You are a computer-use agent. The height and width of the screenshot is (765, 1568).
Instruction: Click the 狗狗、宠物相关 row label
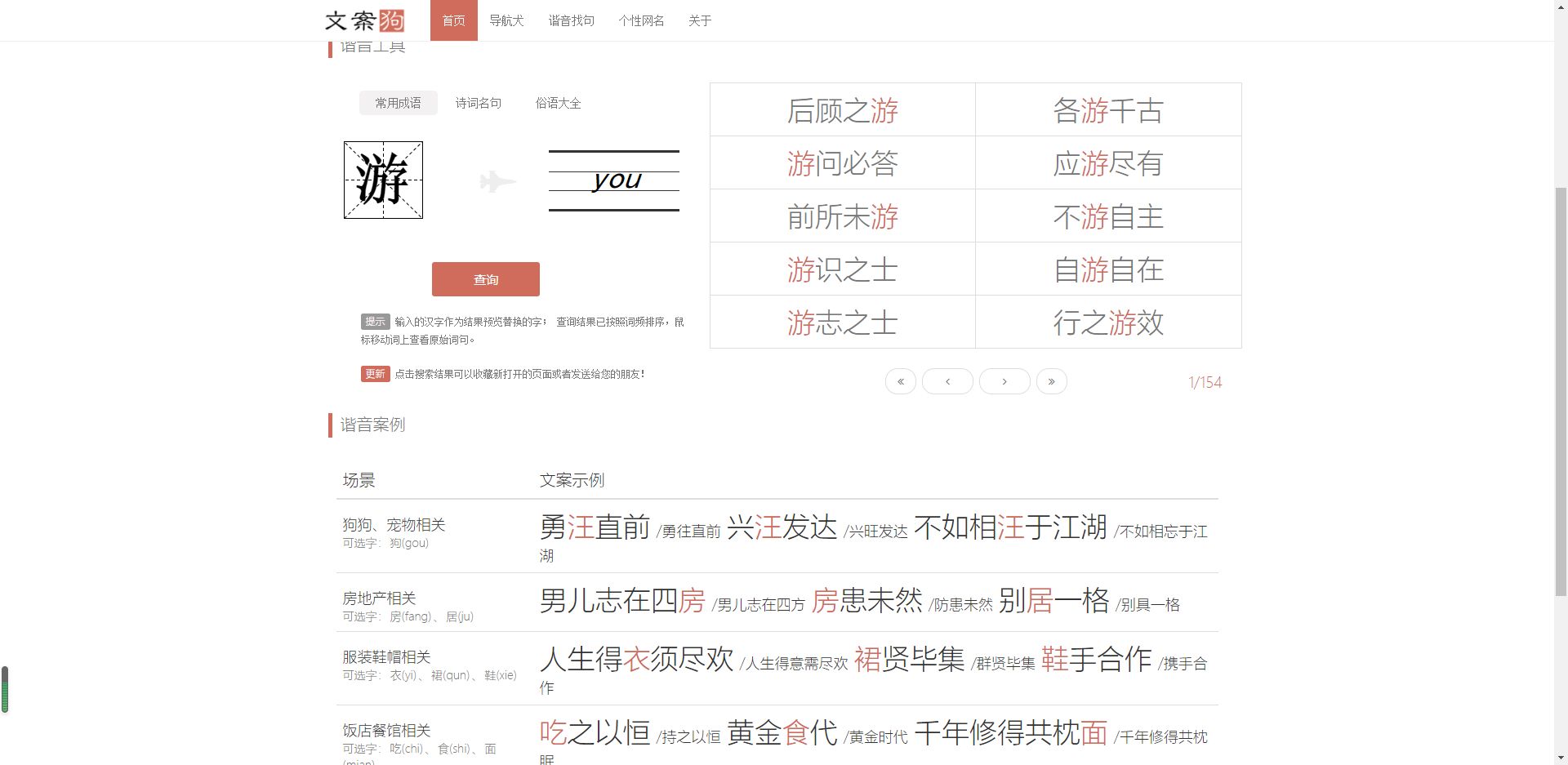[x=394, y=524]
